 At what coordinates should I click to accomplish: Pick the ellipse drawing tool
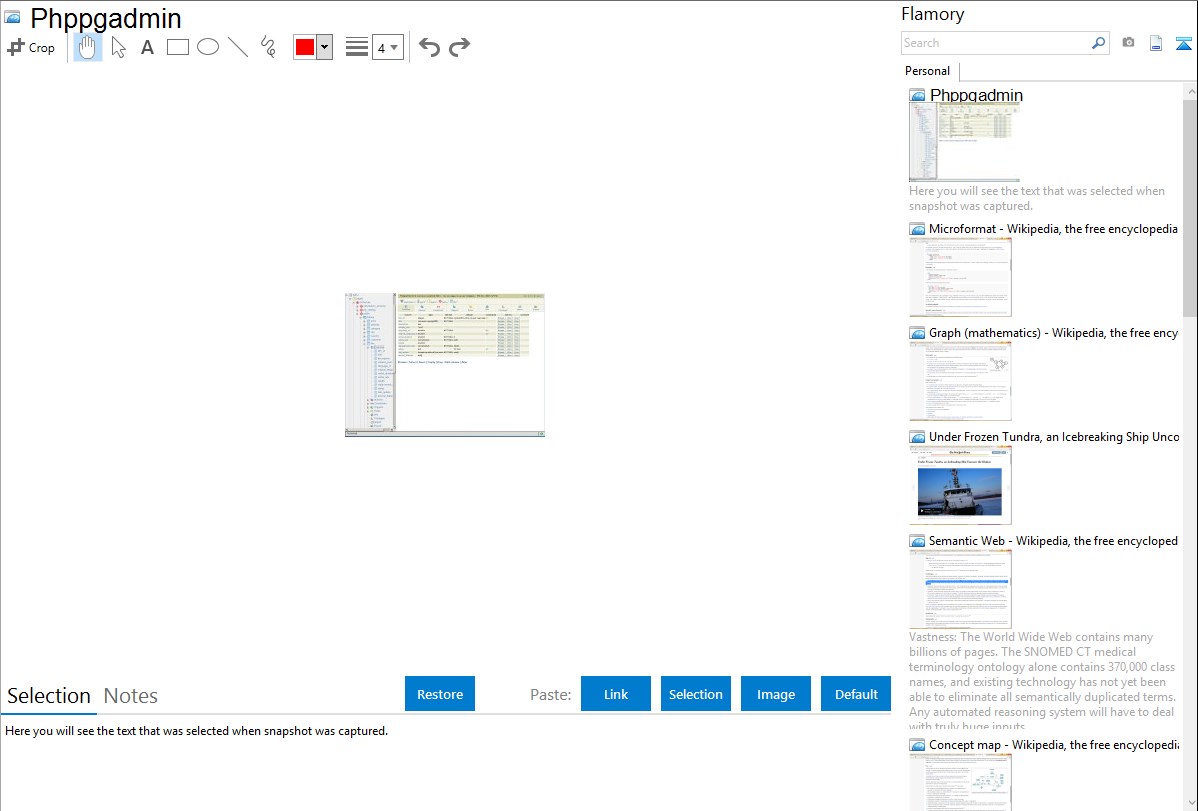point(208,47)
